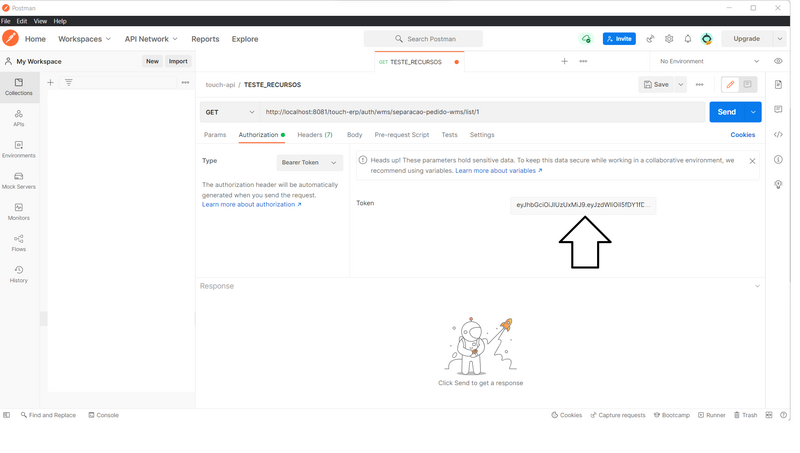Open request info icon in right sidebar

pos(778,160)
